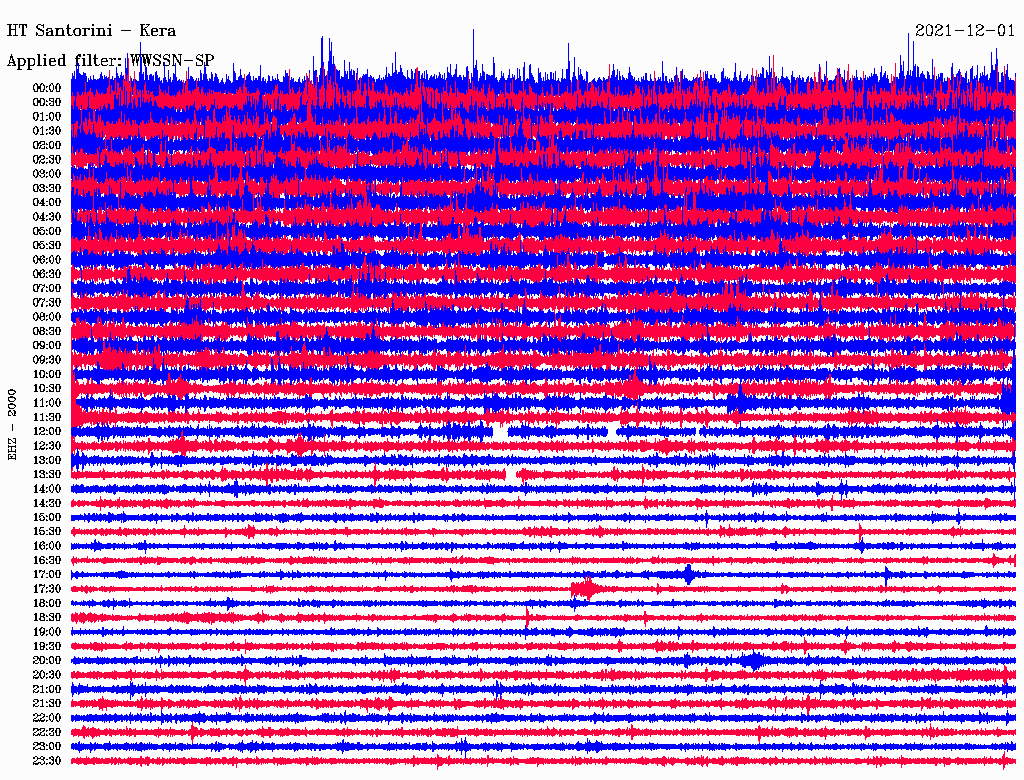1024x780 pixels.
Task: Click the date label 2021-12-01
Action: click(x=964, y=31)
